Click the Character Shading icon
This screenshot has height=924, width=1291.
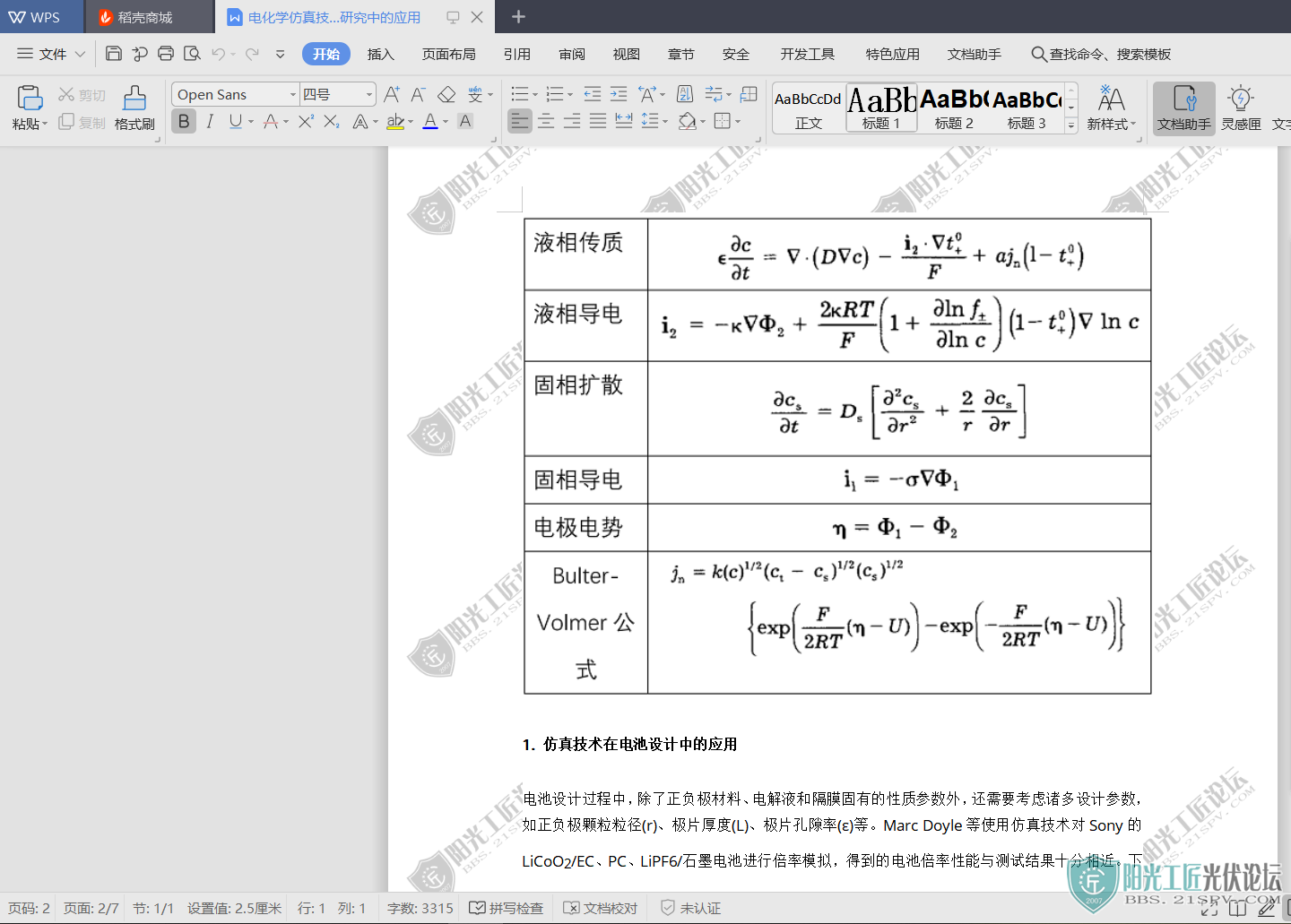[x=465, y=121]
